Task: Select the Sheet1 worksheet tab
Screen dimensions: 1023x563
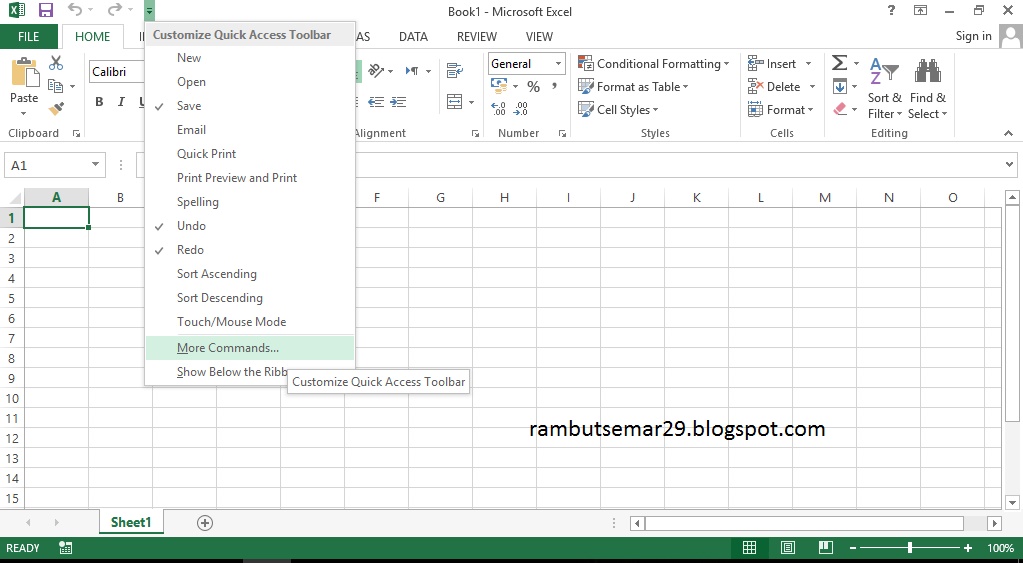Action: [131, 523]
